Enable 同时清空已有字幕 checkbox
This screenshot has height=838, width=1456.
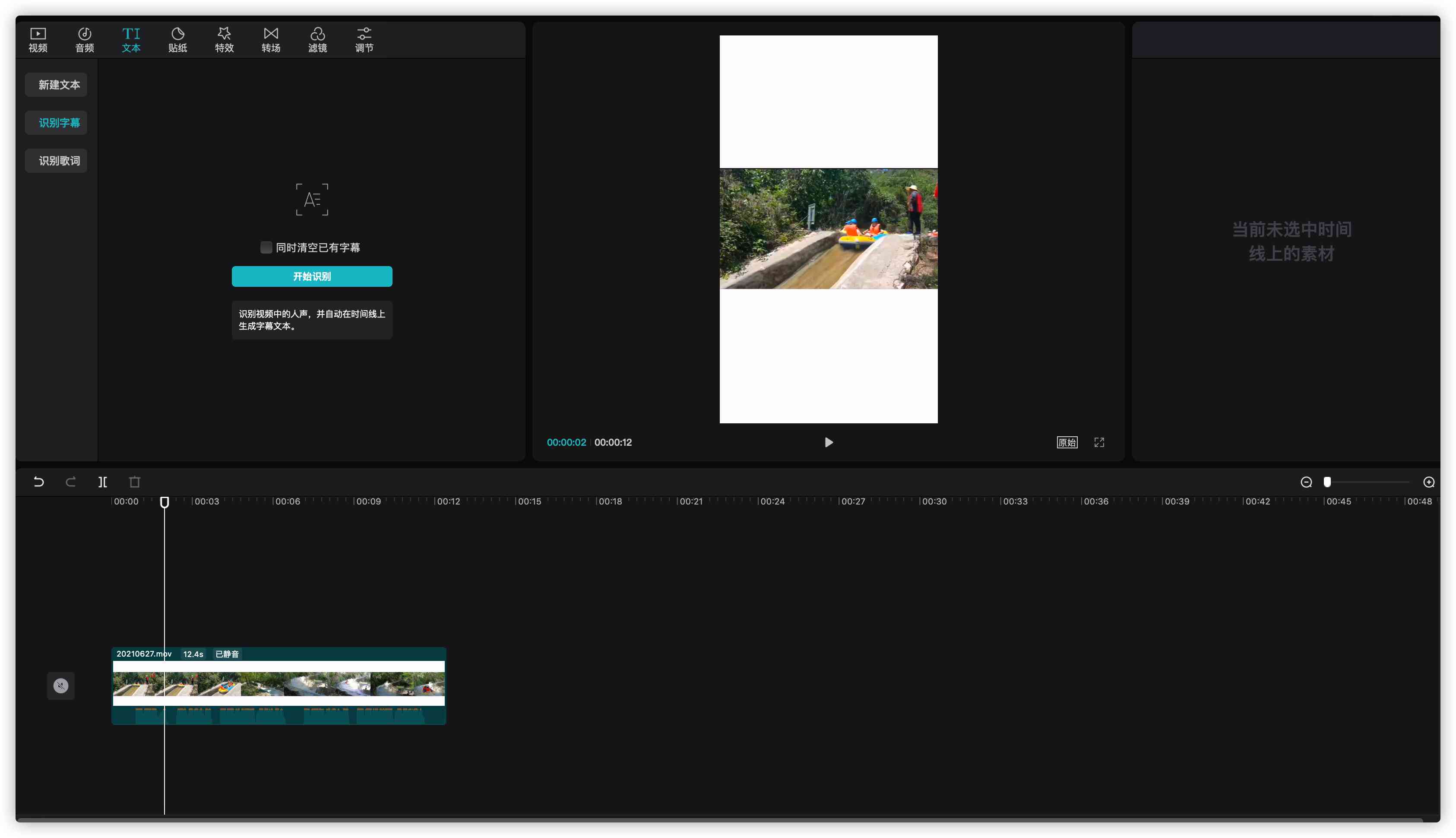click(266, 248)
